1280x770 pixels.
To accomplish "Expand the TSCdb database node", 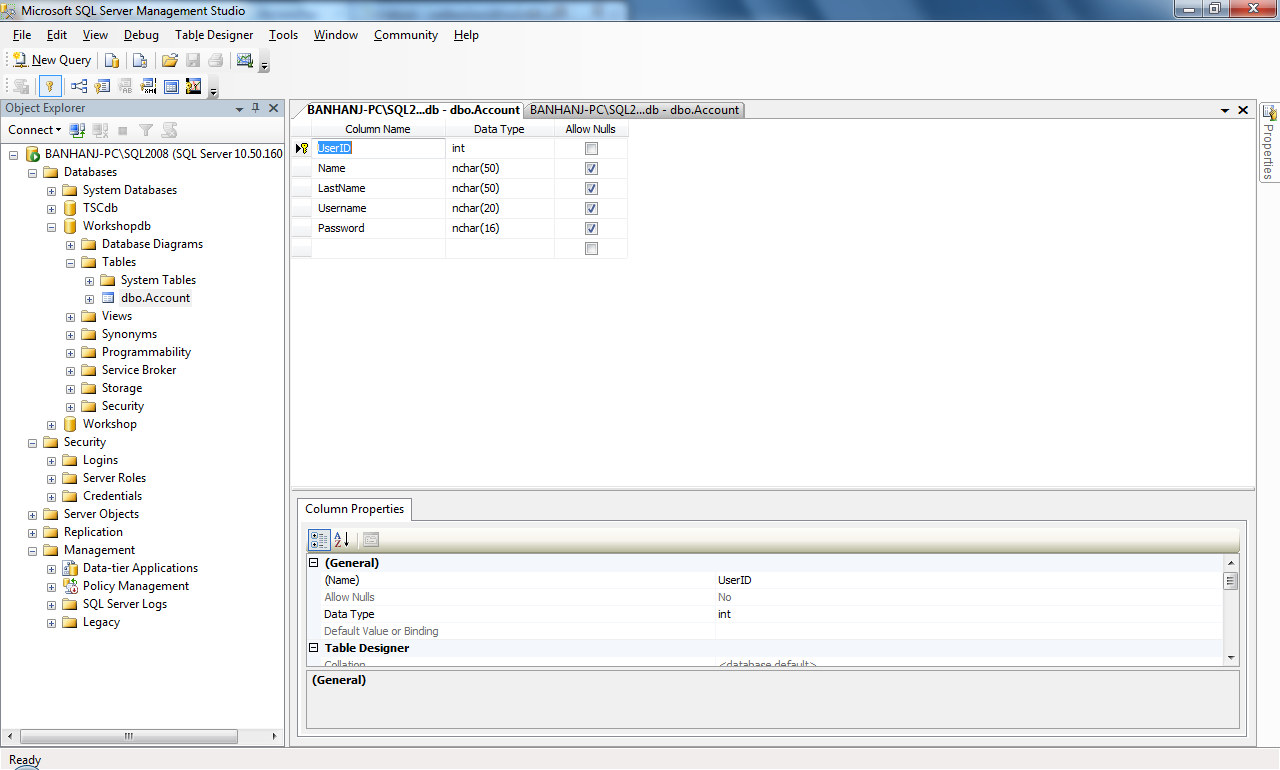I will point(51,208).
